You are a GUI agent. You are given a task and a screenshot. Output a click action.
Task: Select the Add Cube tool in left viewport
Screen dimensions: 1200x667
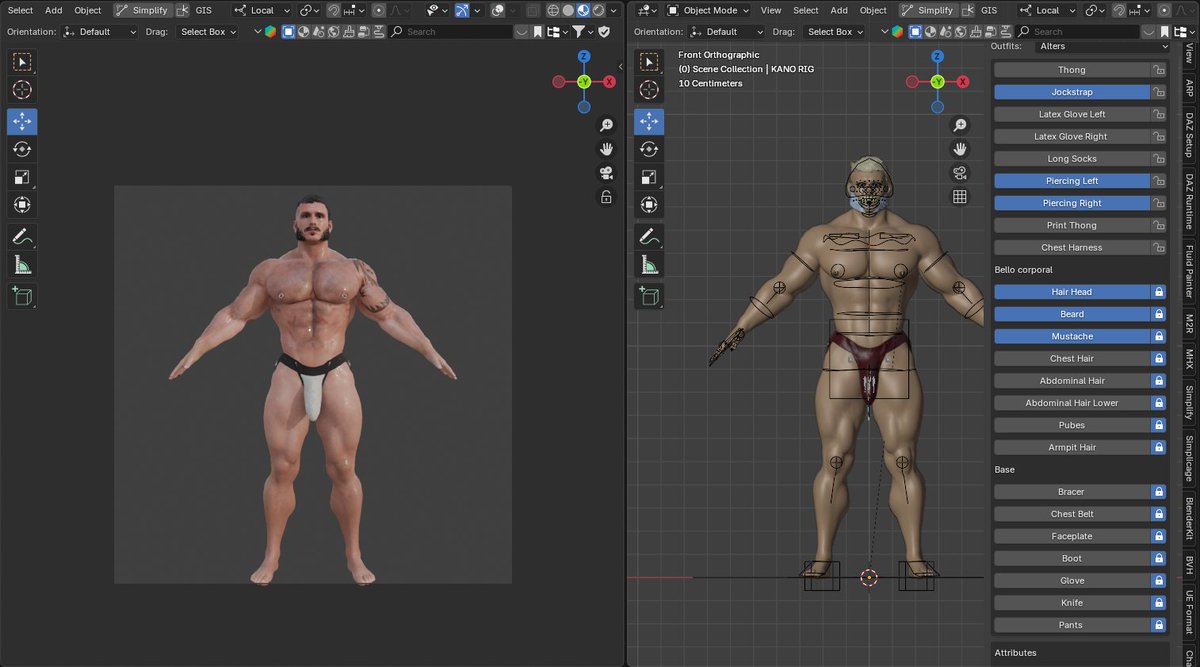[x=22, y=296]
